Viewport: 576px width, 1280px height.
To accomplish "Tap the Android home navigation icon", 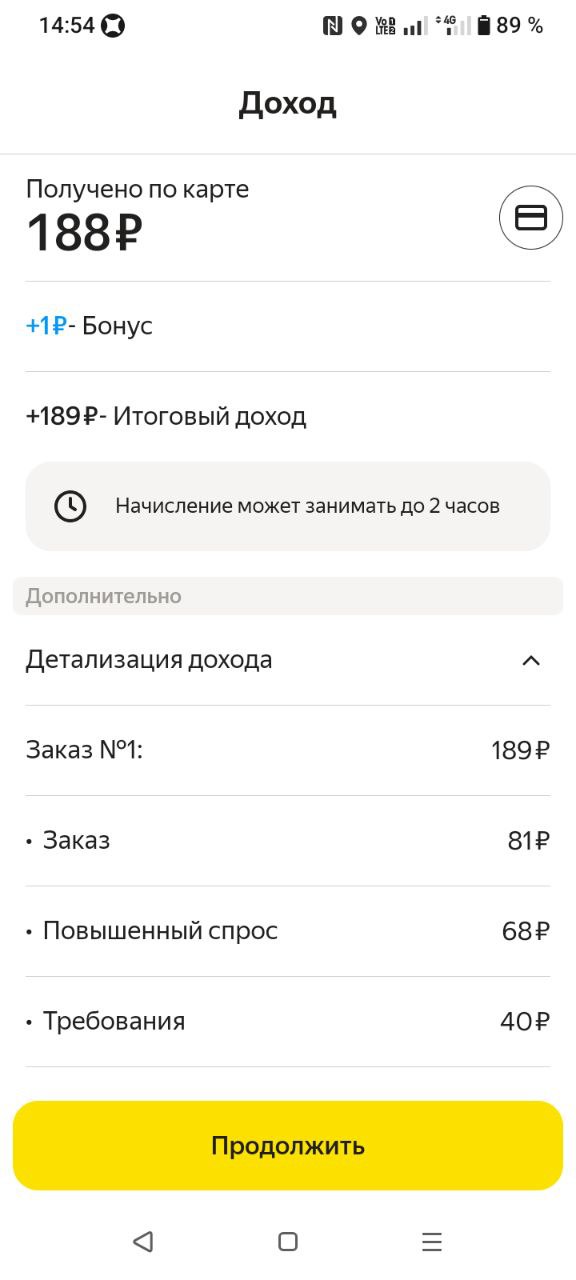I will pyautogui.click(x=288, y=1242).
